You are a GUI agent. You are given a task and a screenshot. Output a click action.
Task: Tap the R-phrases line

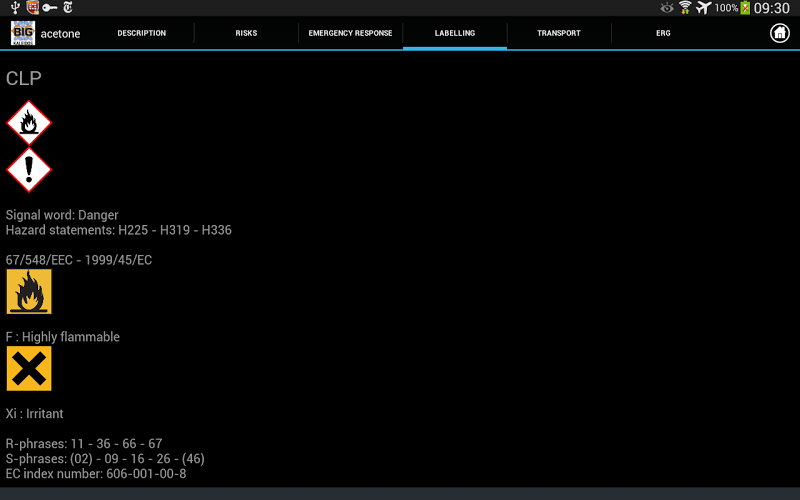(84, 444)
